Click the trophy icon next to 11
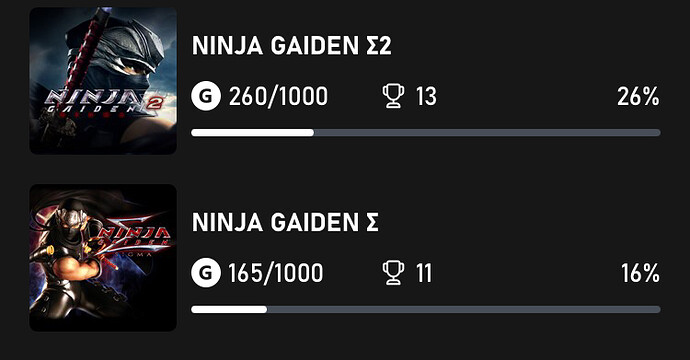Viewport: 690px width, 360px height. pos(393,273)
